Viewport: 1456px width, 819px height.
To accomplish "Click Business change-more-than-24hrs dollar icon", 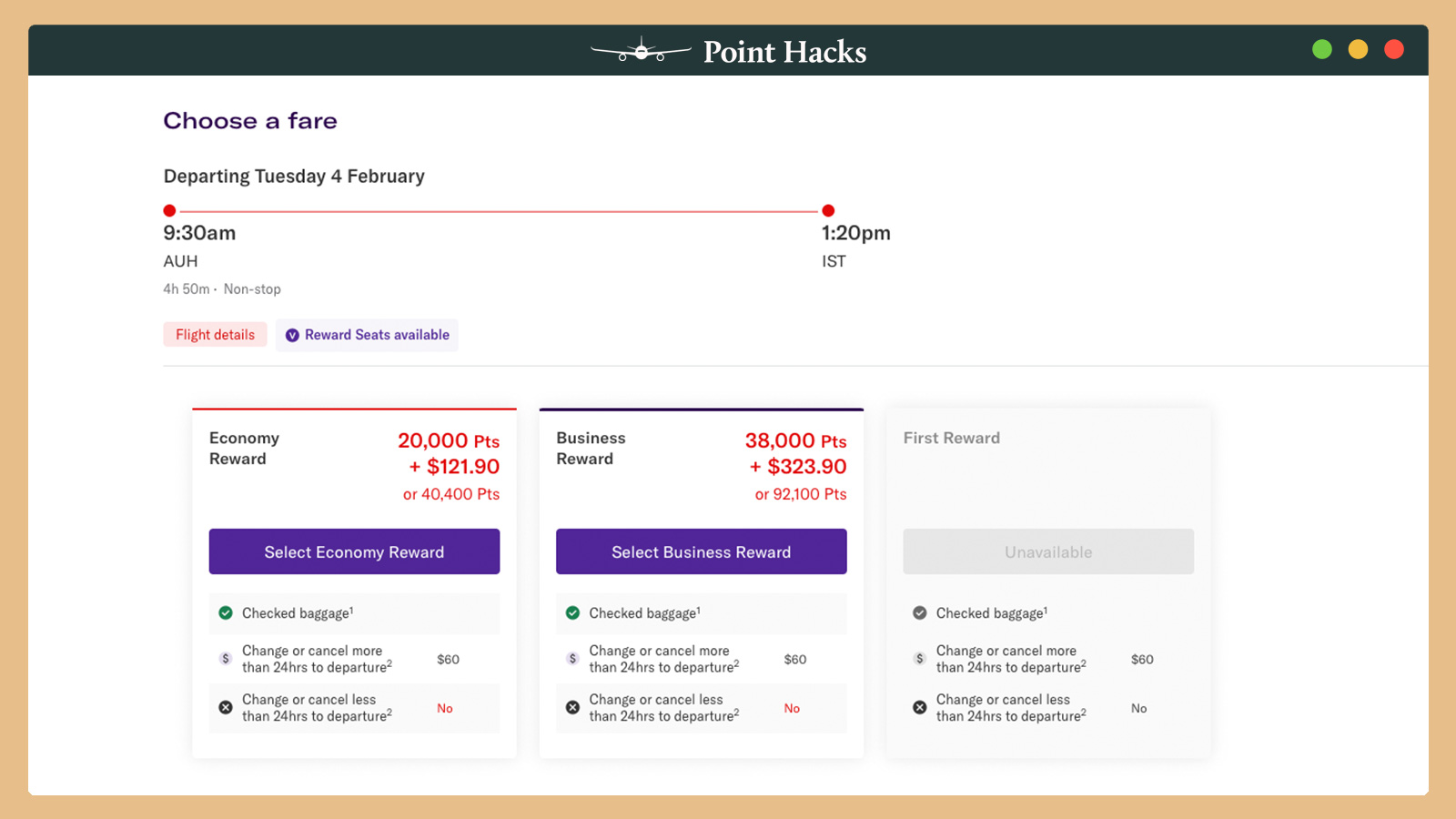I will coord(572,659).
